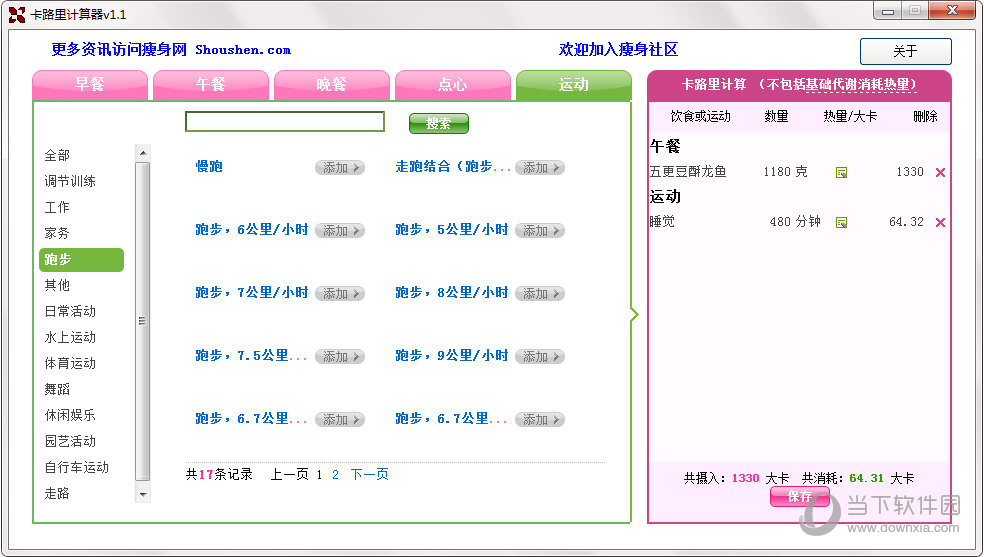Minimize the 卡路里计算器 window
Image resolution: width=984 pixels, height=557 pixels.
click(888, 11)
